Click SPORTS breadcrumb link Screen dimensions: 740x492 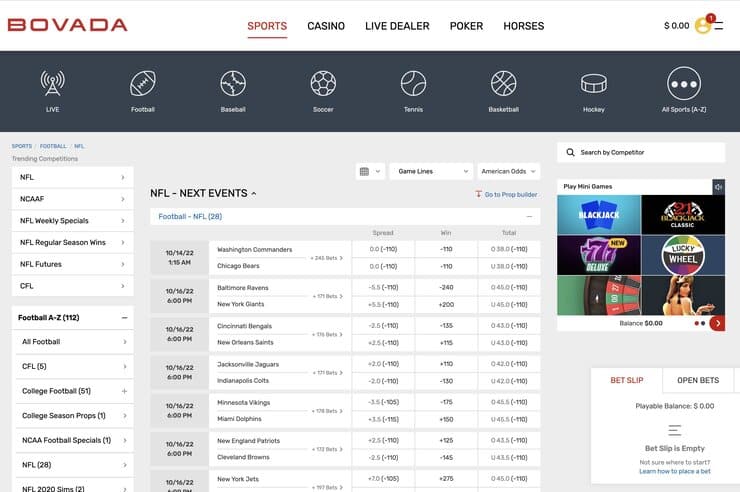tap(22, 146)
